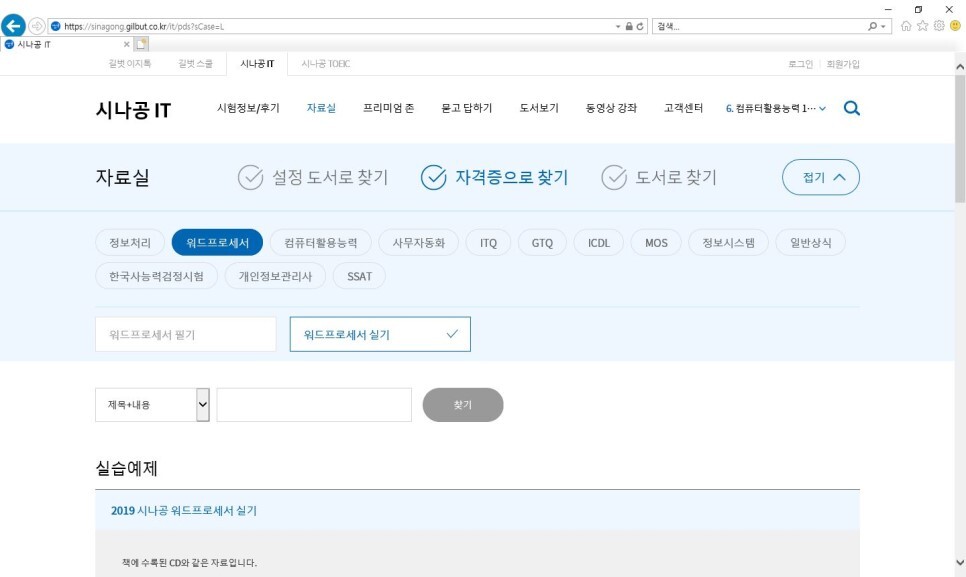
Task: Open 시험정보/후기 menu
Action: (248, 108)
